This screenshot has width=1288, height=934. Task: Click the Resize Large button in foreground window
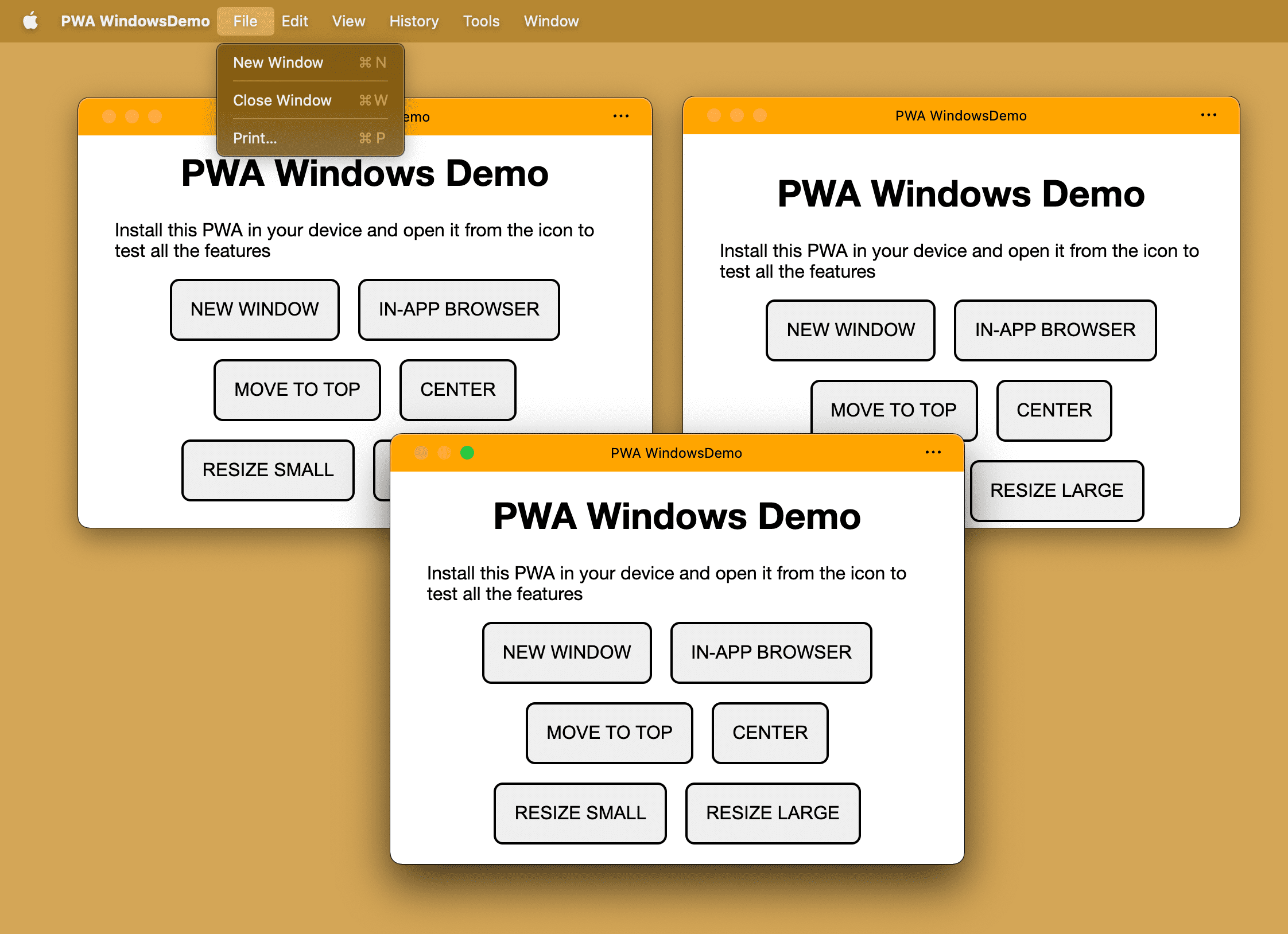click(773, 813)
